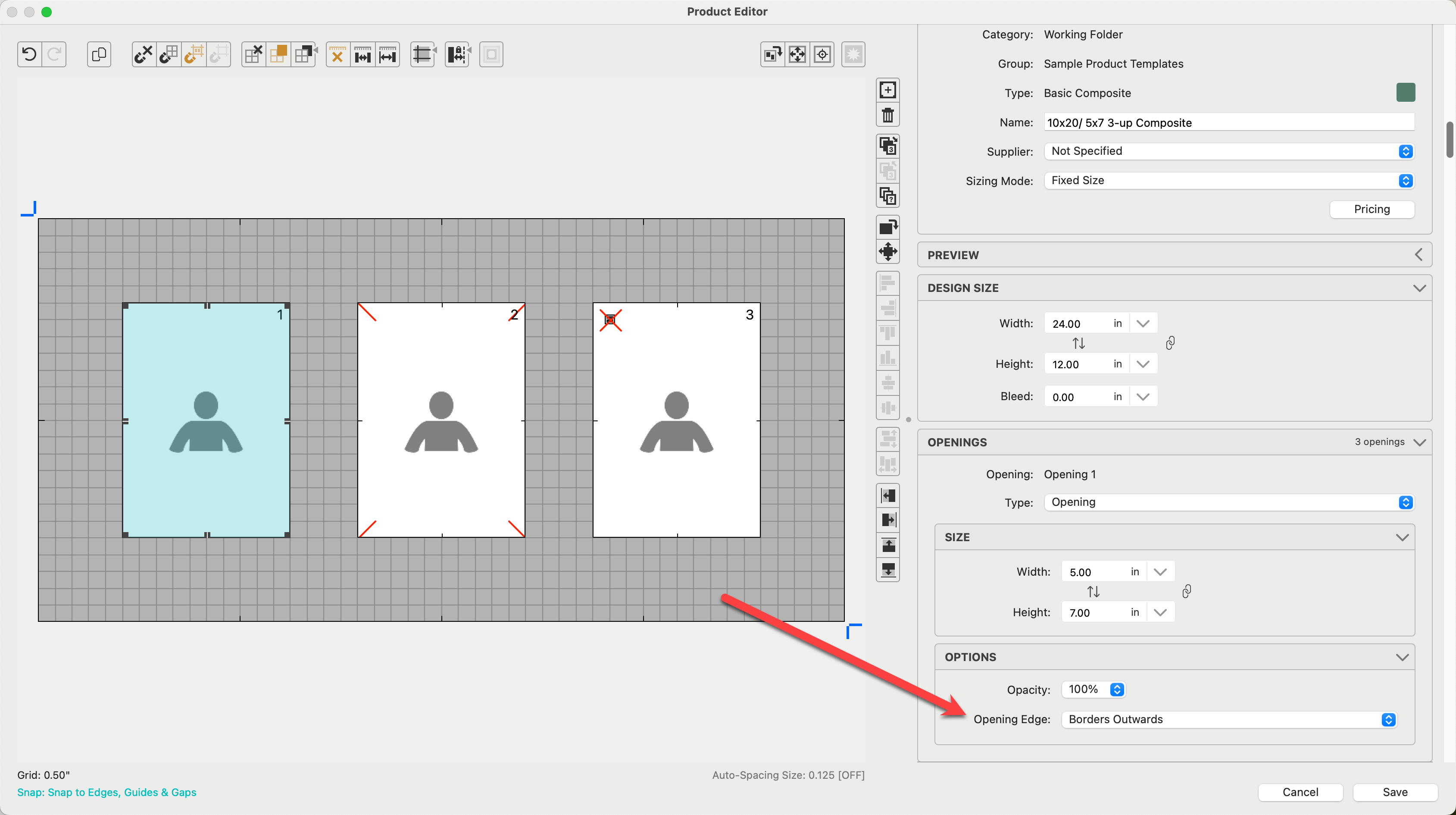Click the green product color swatch
Screen dimensions: 1456x815
1405,92
